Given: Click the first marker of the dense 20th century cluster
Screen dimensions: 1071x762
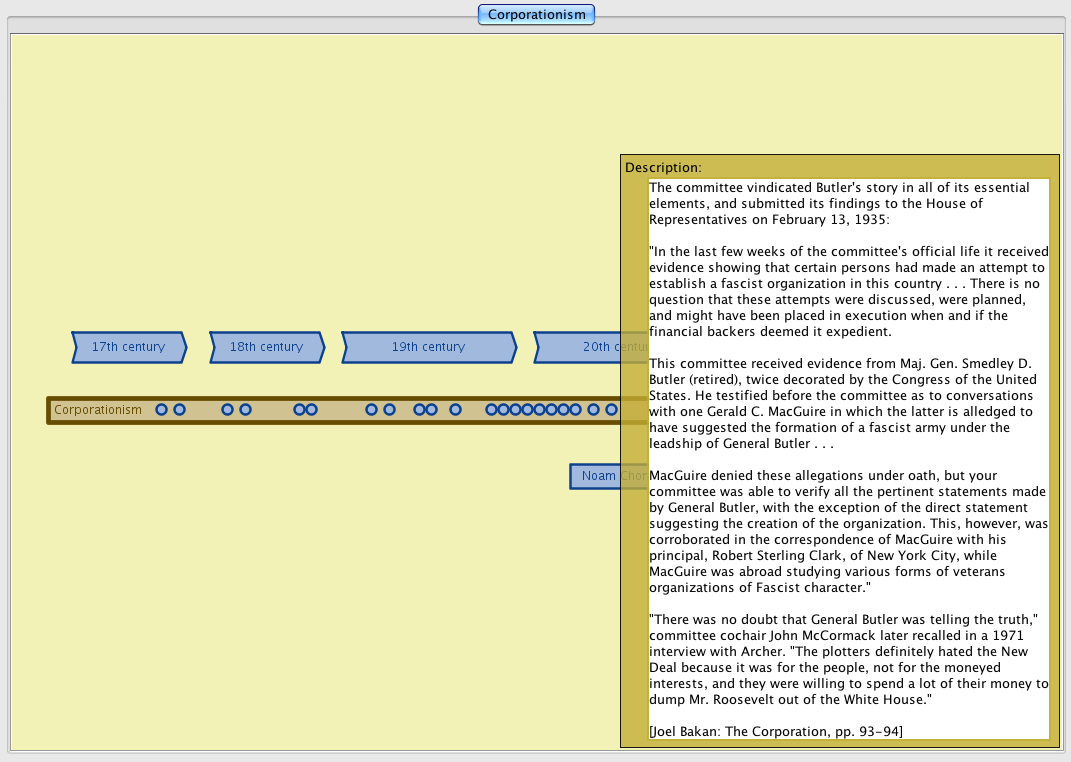Looking at the screenshot, I should 491,410.
